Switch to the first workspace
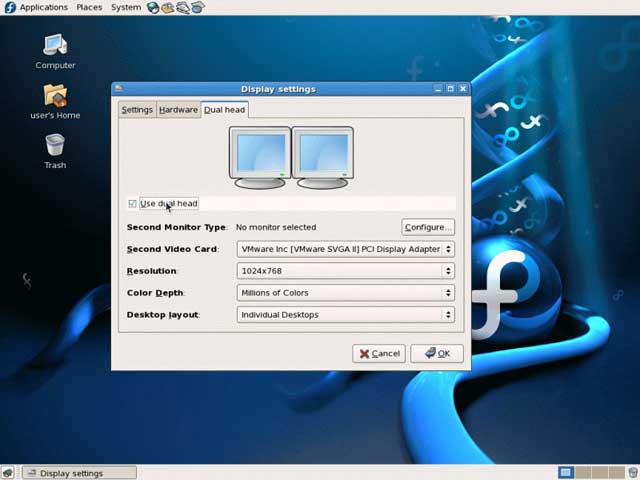 pos(565,473)
